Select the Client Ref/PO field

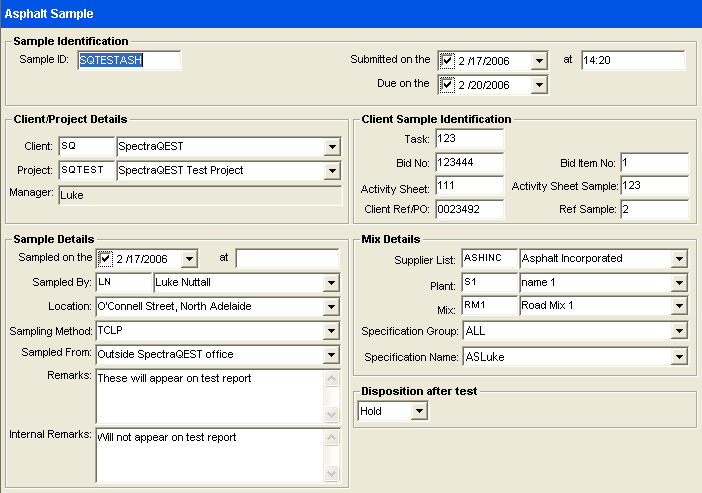[x=469, y=210]
